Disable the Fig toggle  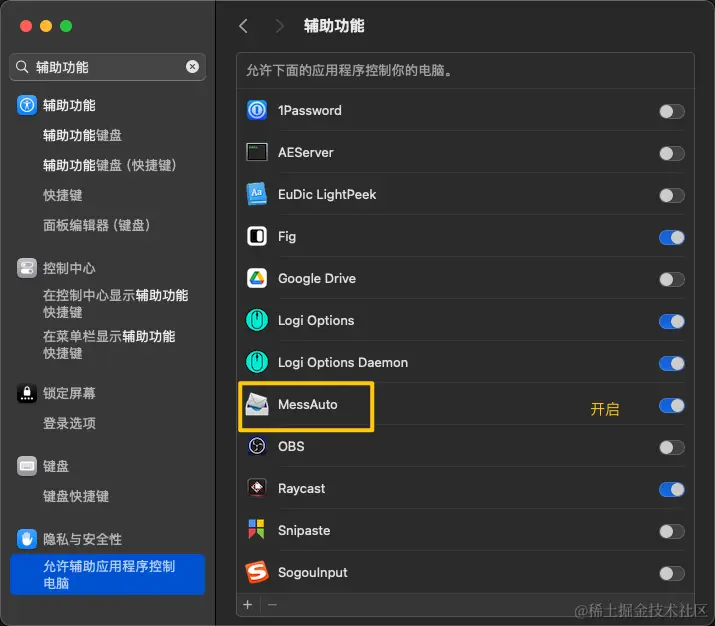[672, 237]
